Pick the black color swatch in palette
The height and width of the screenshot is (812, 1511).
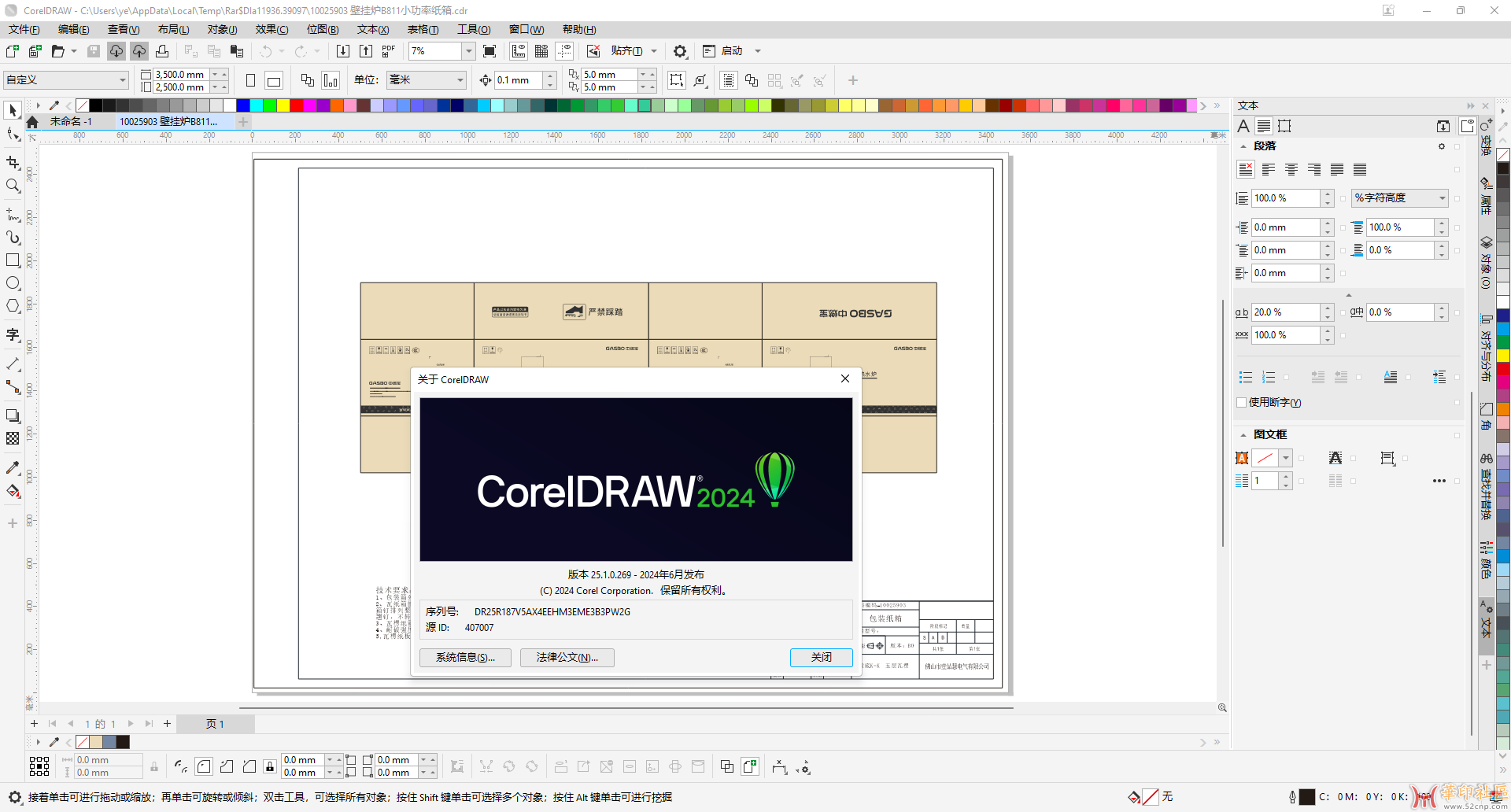click(x=95, y=105)
